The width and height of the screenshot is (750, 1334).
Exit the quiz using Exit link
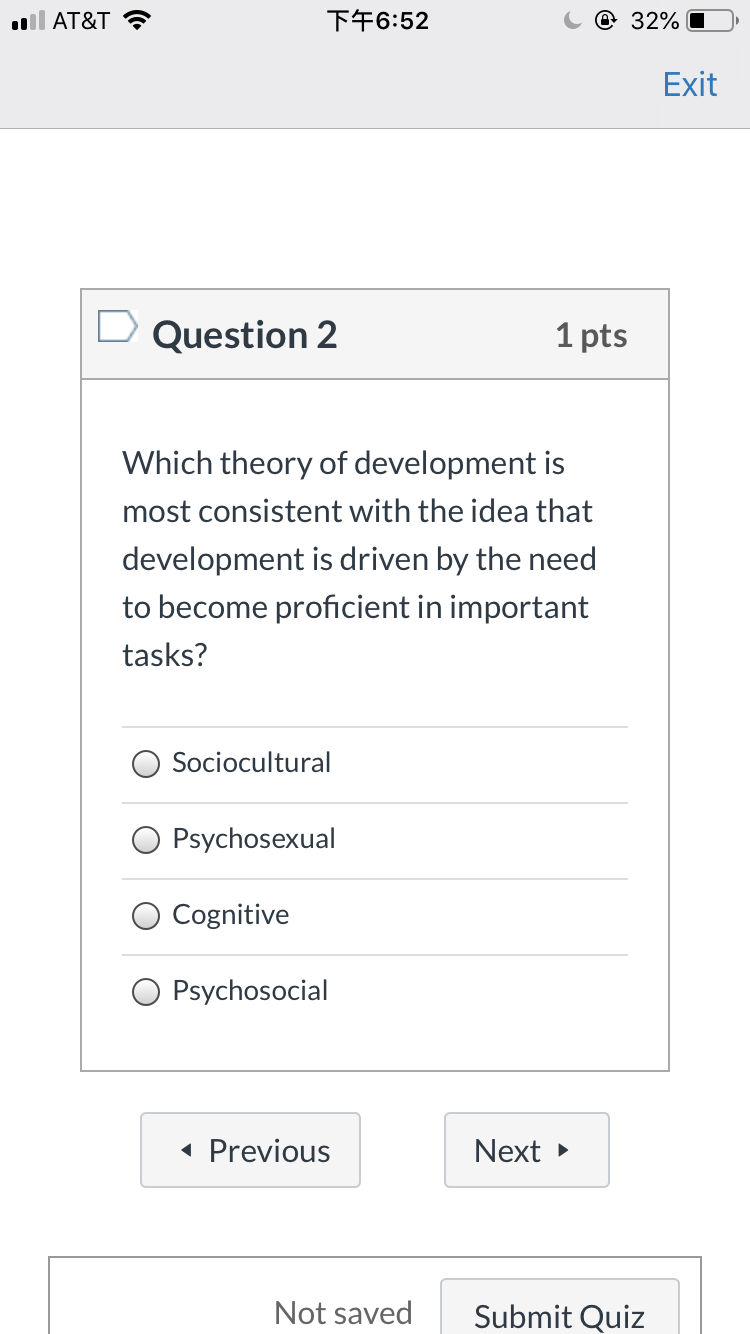click(690, 84)
